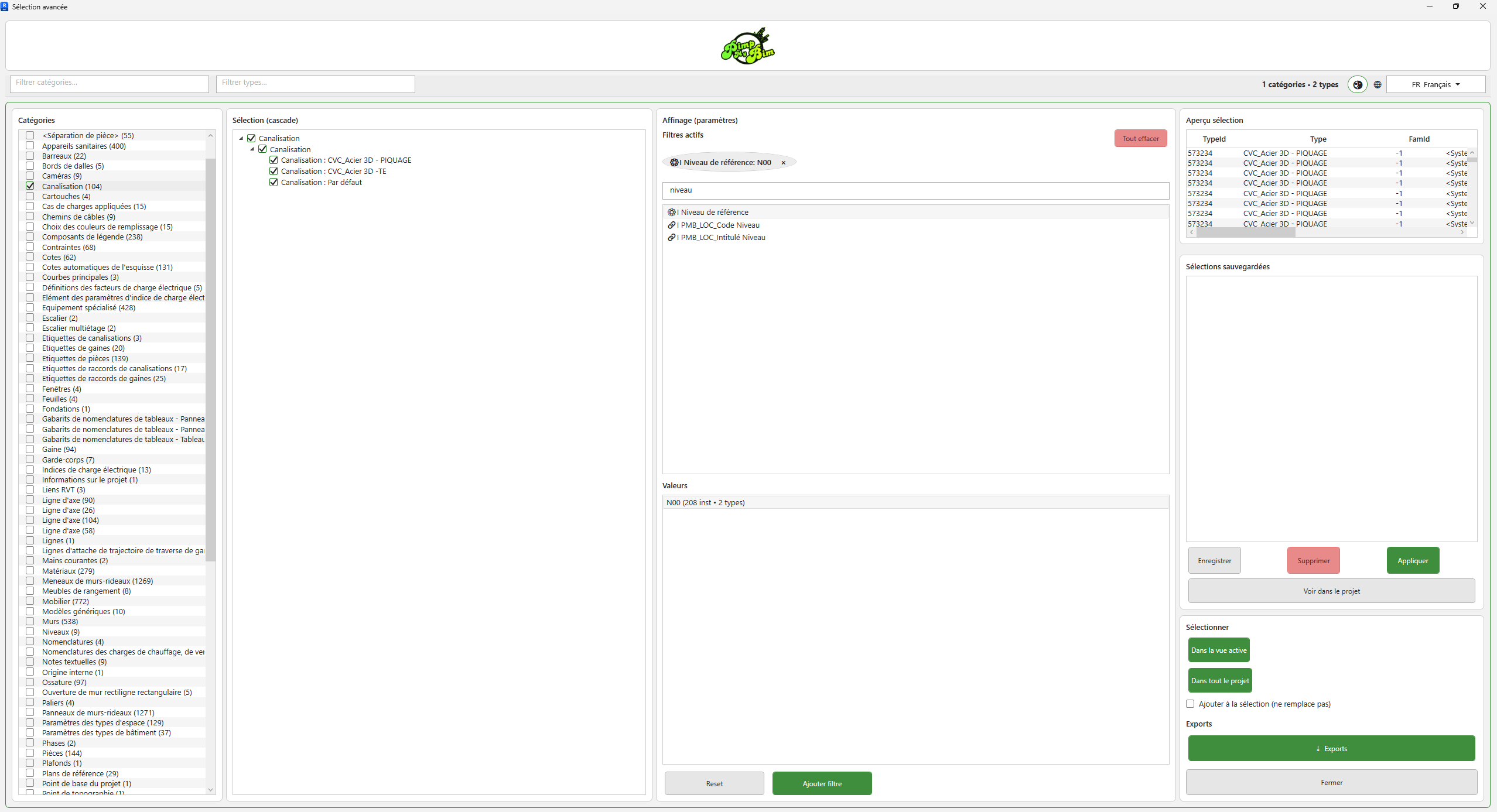Collapse the top-level Canalisation tree node
The image size is (1497, 812).
coord(241,139)
